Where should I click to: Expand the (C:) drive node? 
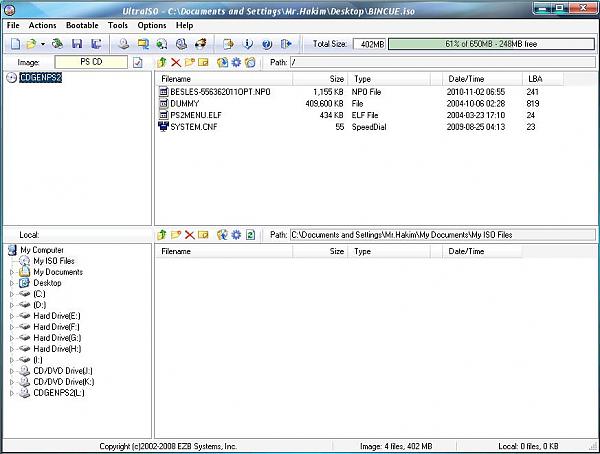click(x=11, y=294)
